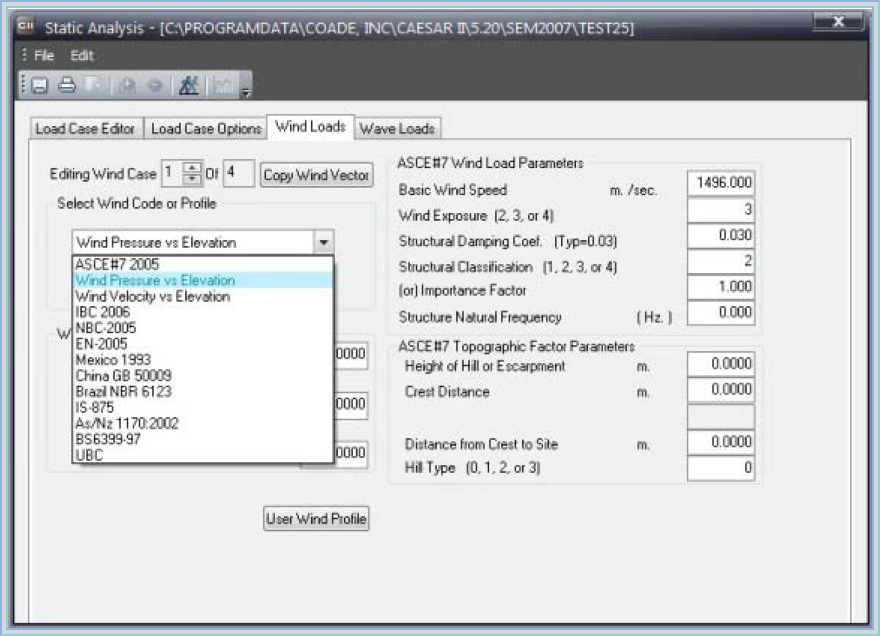880x636 pixels.
Task: Click the greyed remove-item icon with minus sign
Action: [x=154, y=85]
